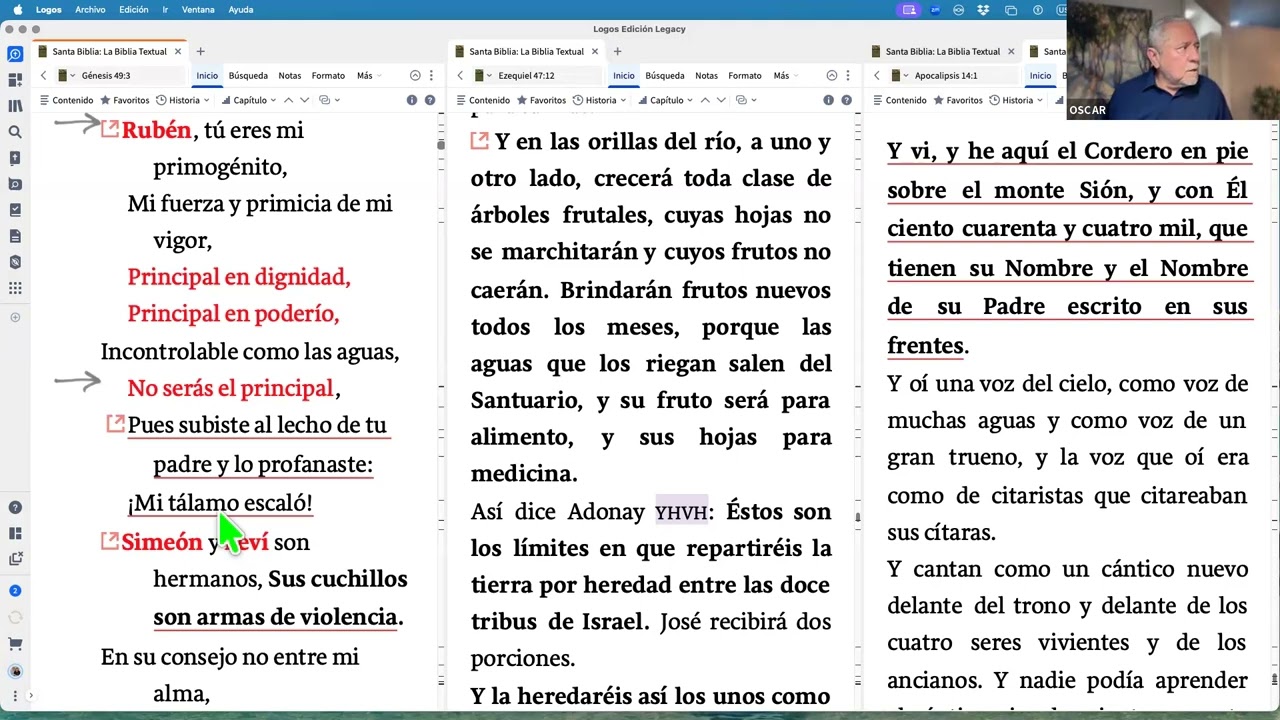1280x720 pixels.
Task: Switch to Búsqueda tab in Génesis panel
Action: pyautogui.click(x=248, y=75)
